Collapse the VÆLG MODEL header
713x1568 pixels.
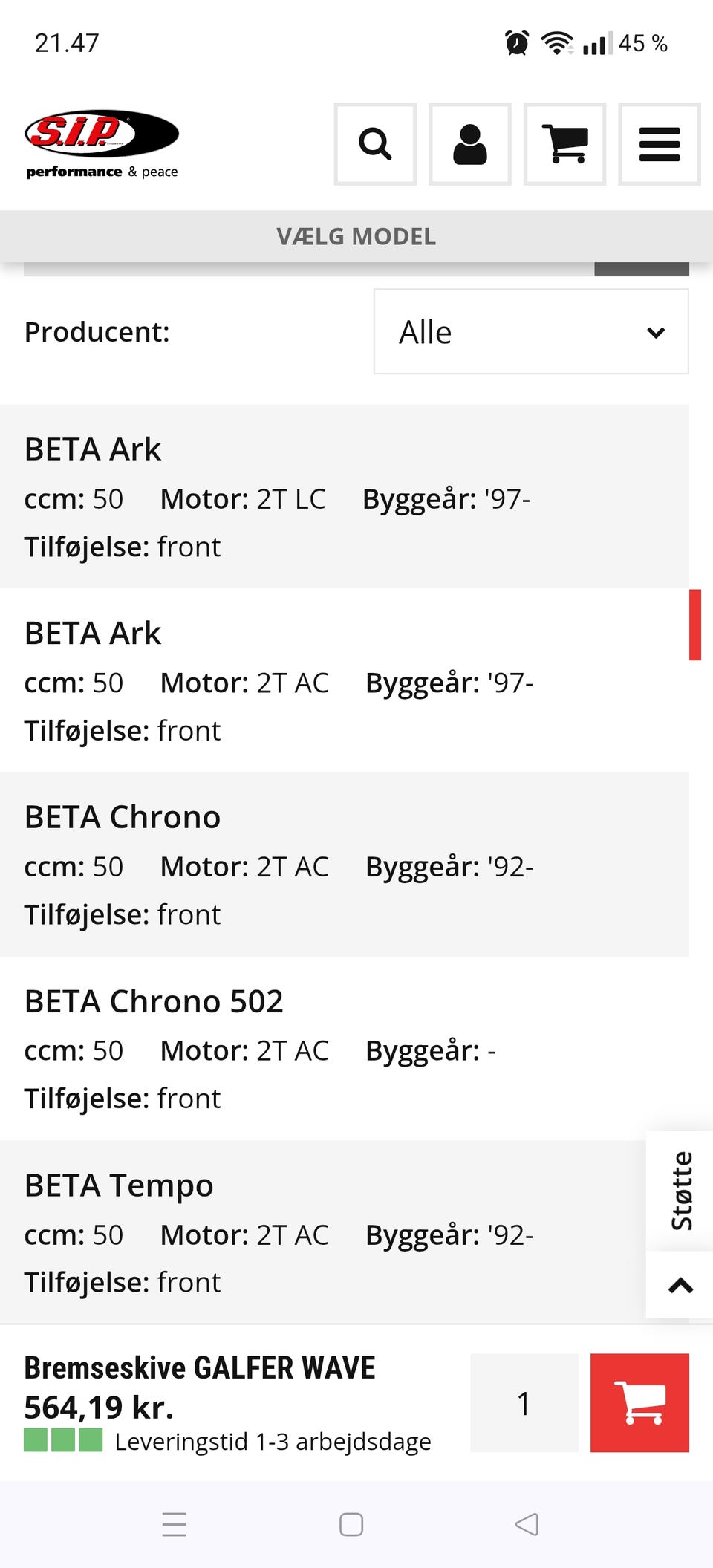click(356, 236)
